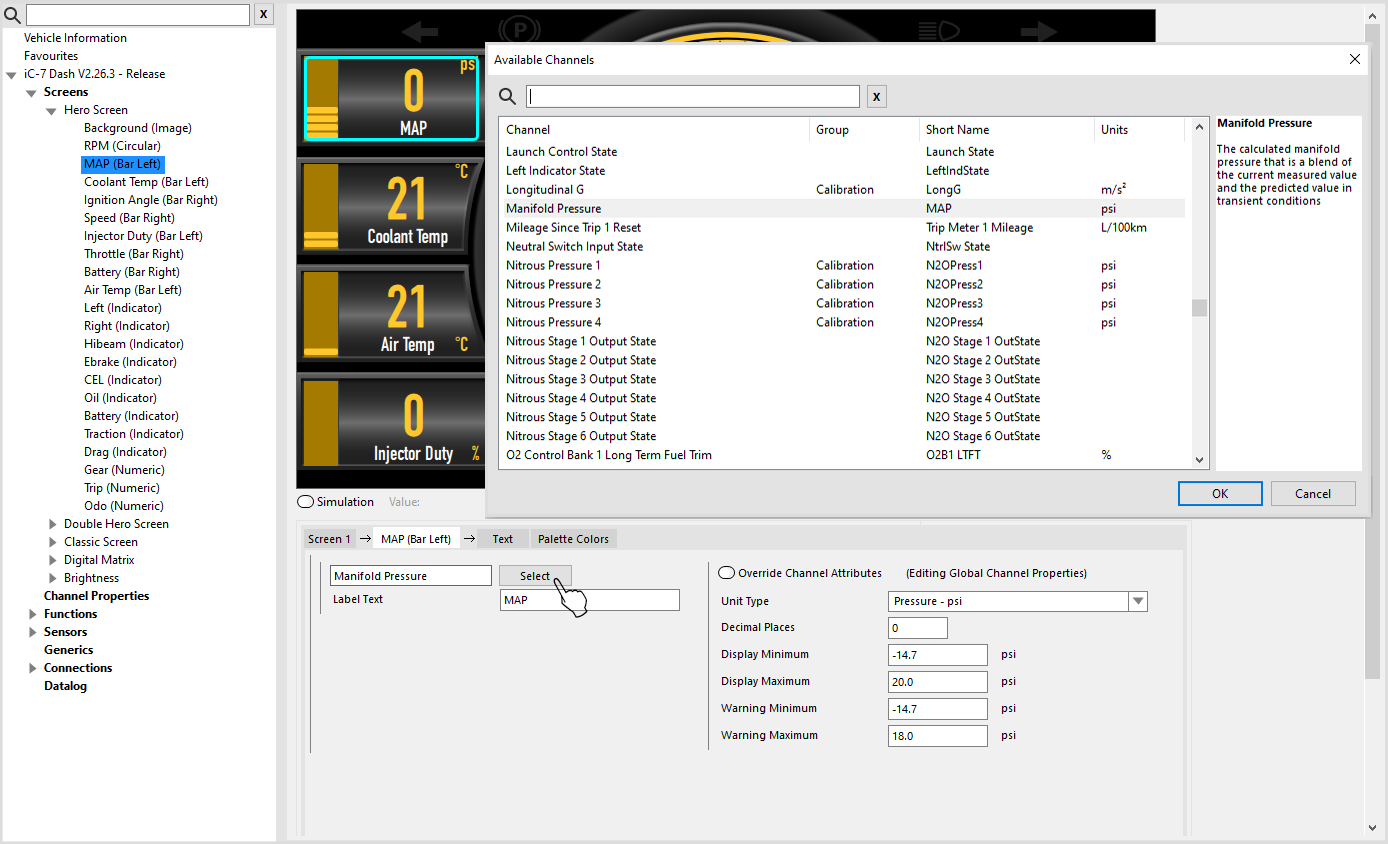Select Throttle (Bar Right) tree item
This screenshot has width=1388, height=844.
click(x=133, y=254)
